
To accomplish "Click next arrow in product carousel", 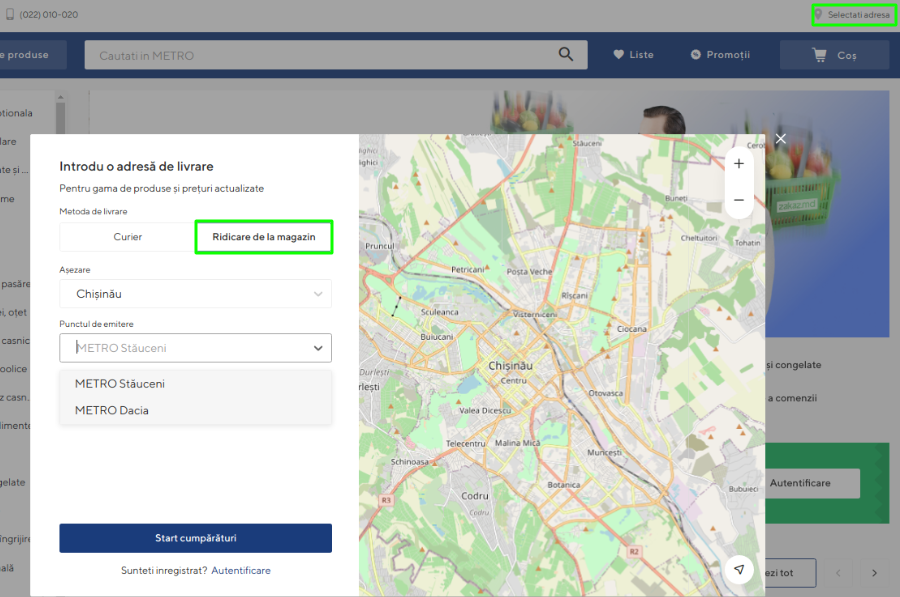I will (873, 573).
